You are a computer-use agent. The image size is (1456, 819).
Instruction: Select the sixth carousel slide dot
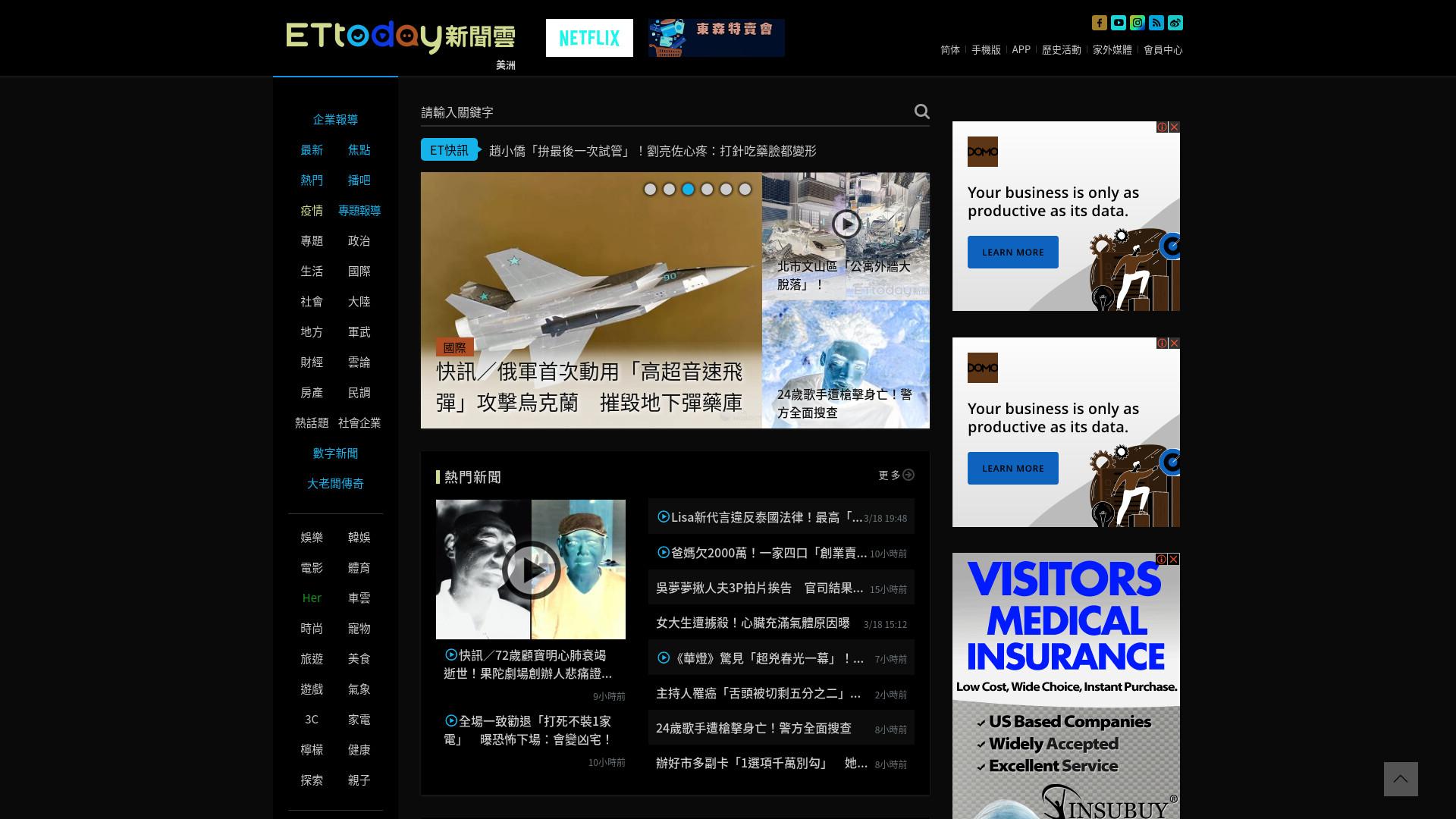click(745, 190)
